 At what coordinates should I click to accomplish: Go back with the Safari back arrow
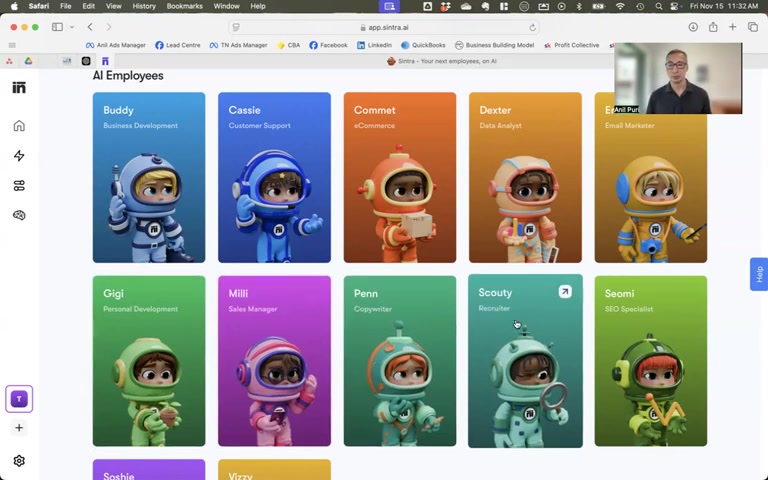pyautogui.click(x=90, y=27)
